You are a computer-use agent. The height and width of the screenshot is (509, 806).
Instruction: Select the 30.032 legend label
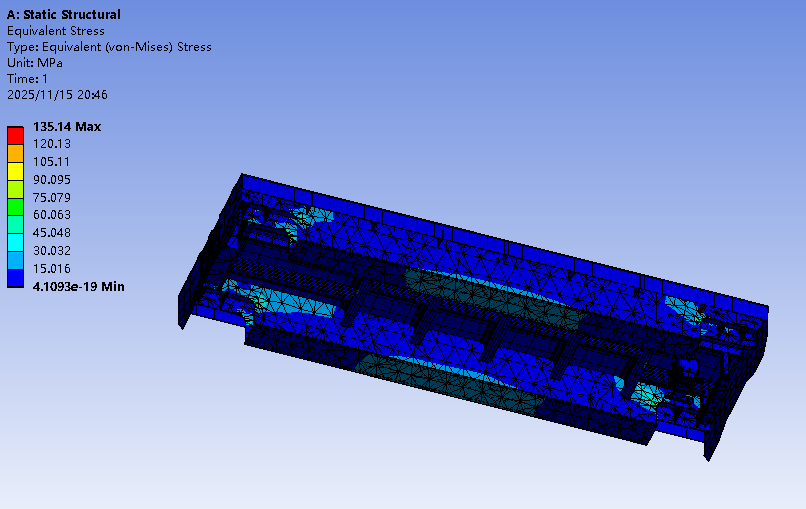(52, 251)
